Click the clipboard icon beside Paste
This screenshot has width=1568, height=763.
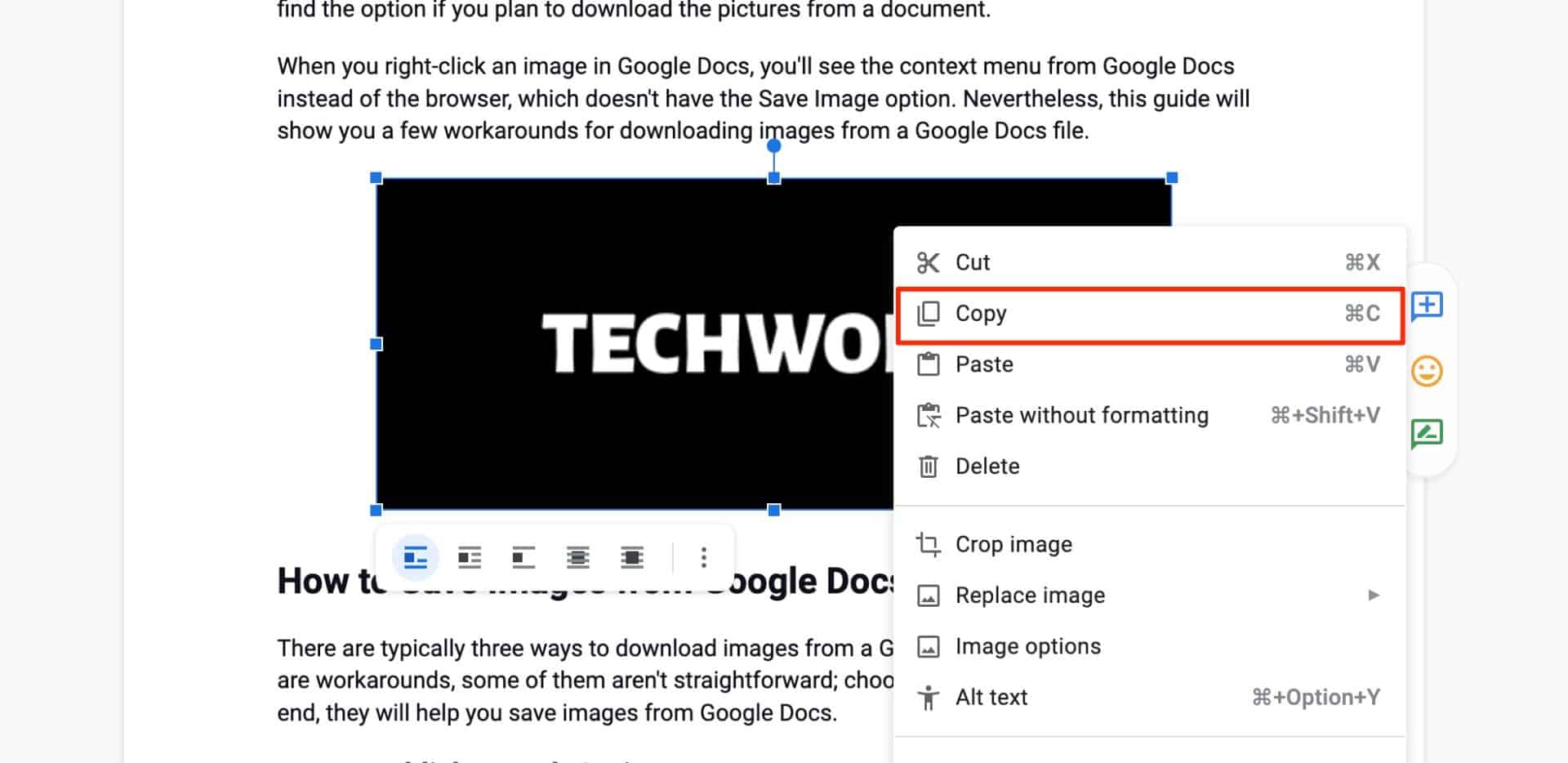(x=929, y=364)
